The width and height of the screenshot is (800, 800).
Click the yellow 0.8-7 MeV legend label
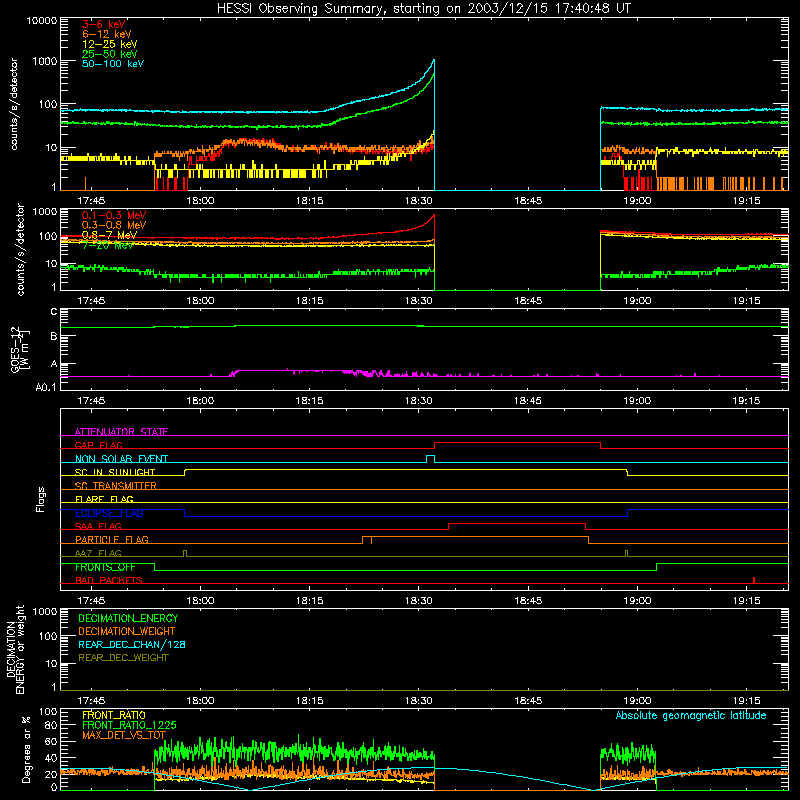point(109,235)
